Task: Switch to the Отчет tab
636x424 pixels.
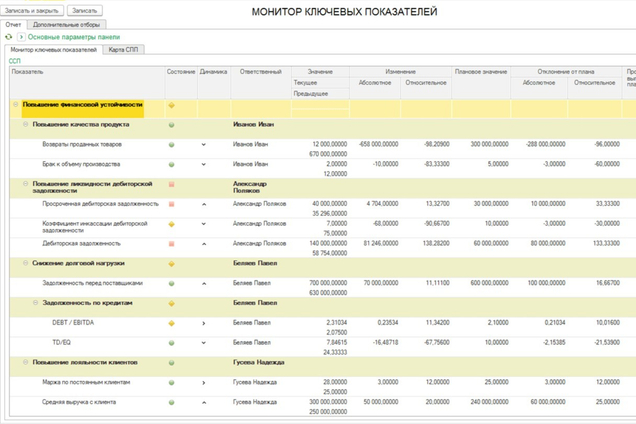Action: click(13, 25)
